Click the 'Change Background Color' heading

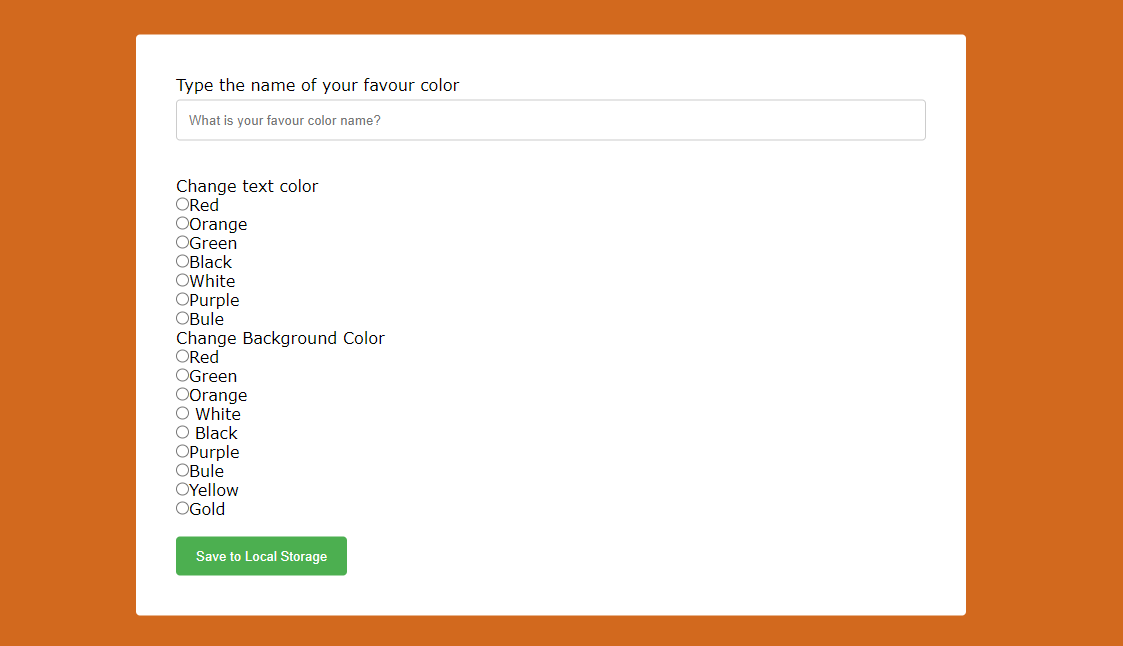(x=280, y=338)
